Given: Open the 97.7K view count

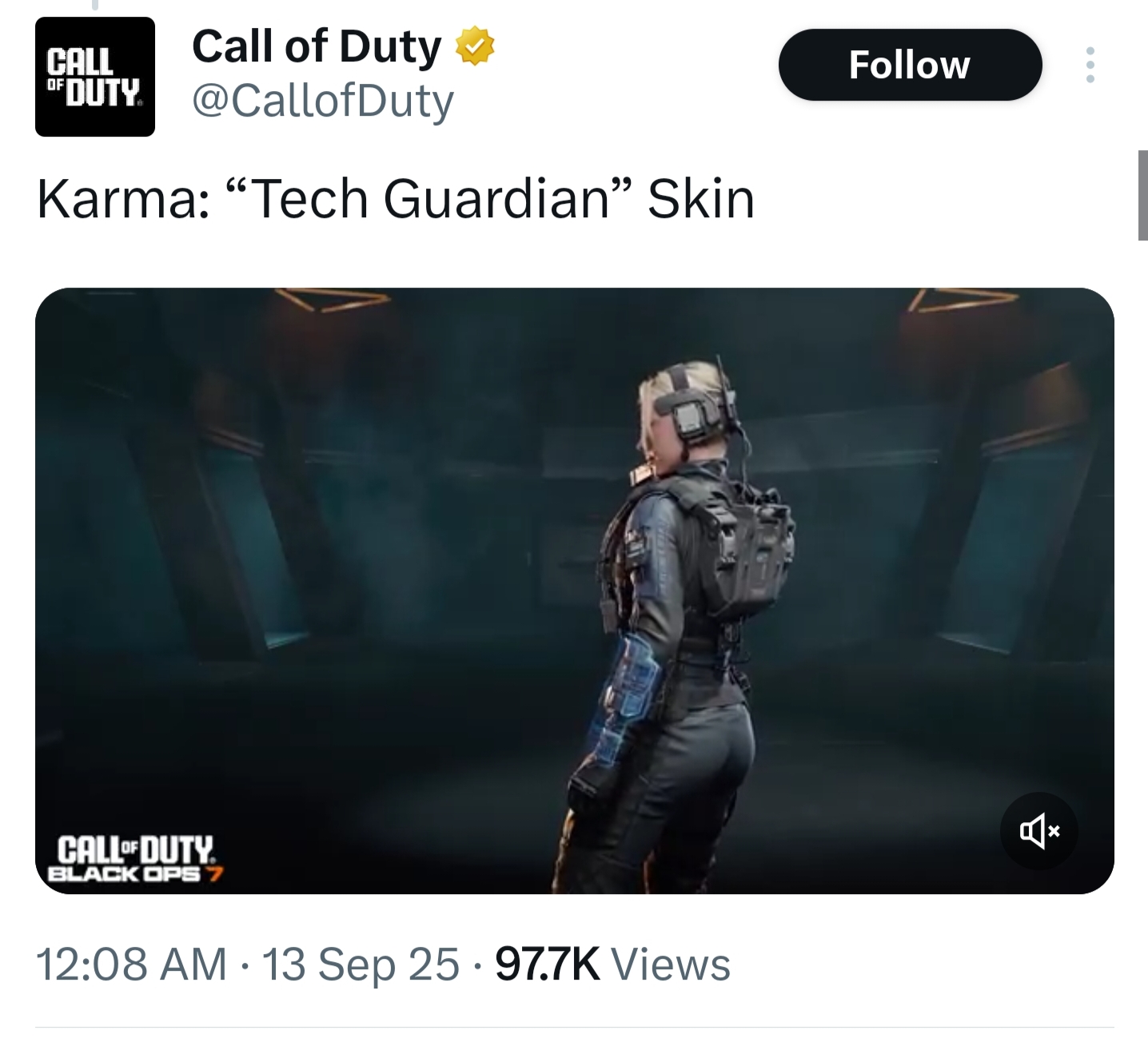Looking at the screenshot, I should click(548, 964).
